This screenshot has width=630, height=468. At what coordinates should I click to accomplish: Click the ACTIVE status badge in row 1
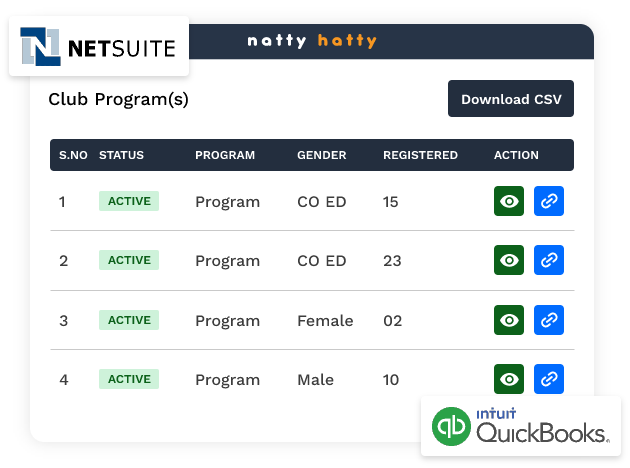point(129,201)
